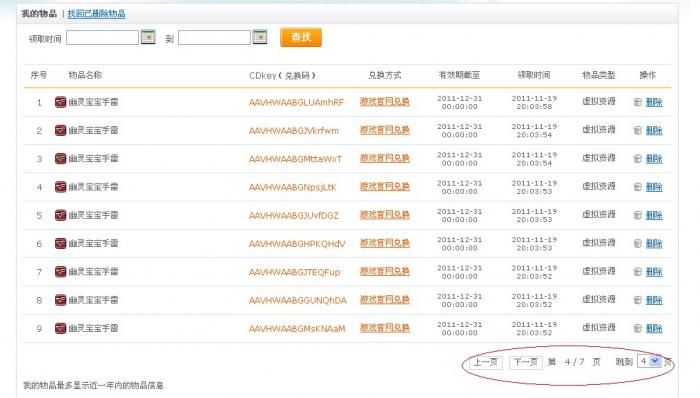Click item icon in row 4 幽灵宝宝手雷
Screen dimensions: 700x398
tap(60, 187)
